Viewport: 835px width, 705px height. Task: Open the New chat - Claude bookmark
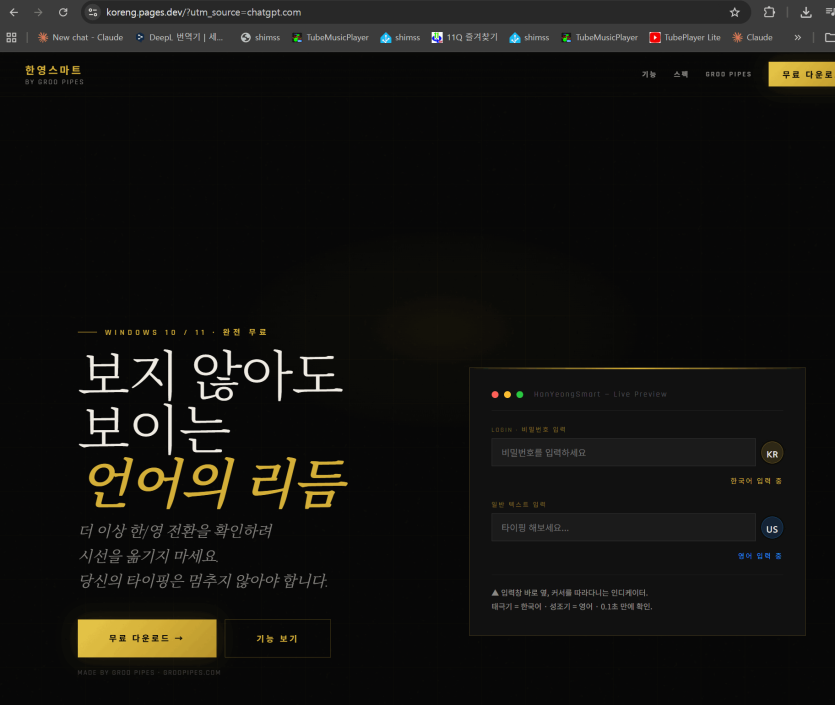pos(80,37)
